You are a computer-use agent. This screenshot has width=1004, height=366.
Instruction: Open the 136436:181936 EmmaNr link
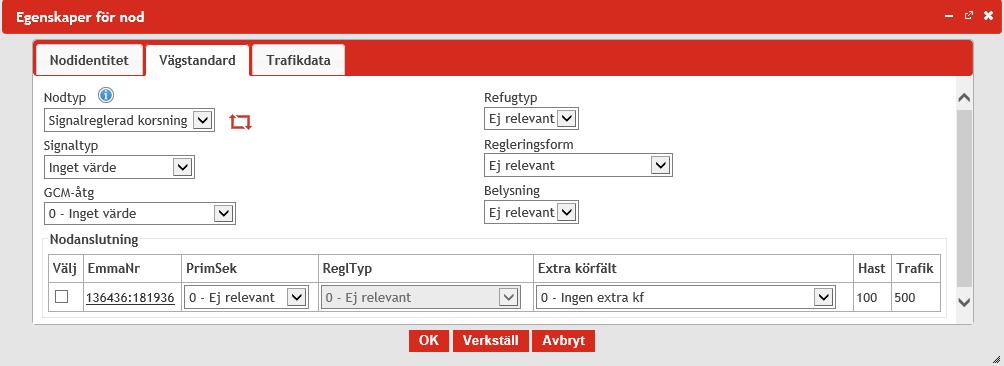coord(130,298)
